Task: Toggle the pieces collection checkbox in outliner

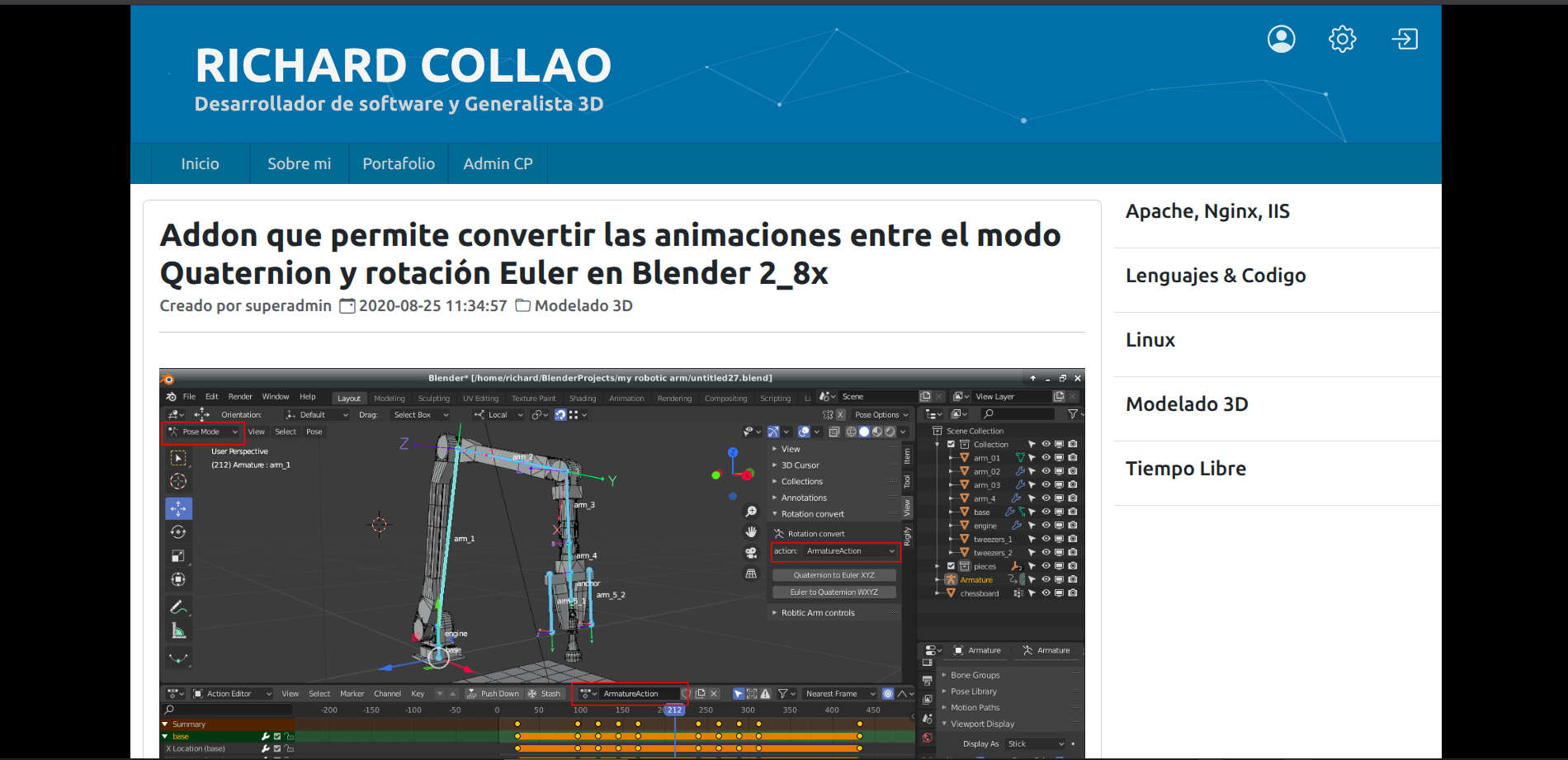Action: point(951,566)
